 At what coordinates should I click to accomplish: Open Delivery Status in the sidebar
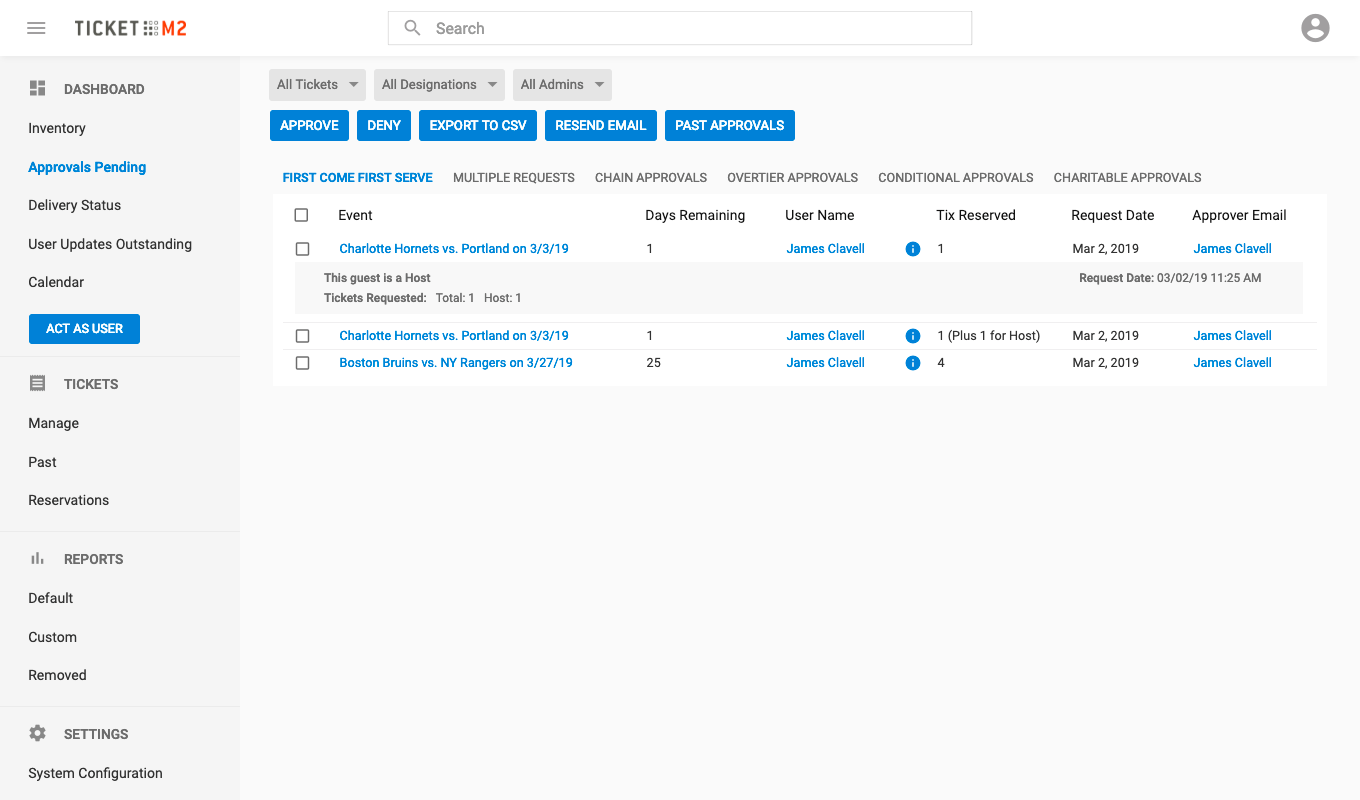pyautogui.click(x=75, y=205)
